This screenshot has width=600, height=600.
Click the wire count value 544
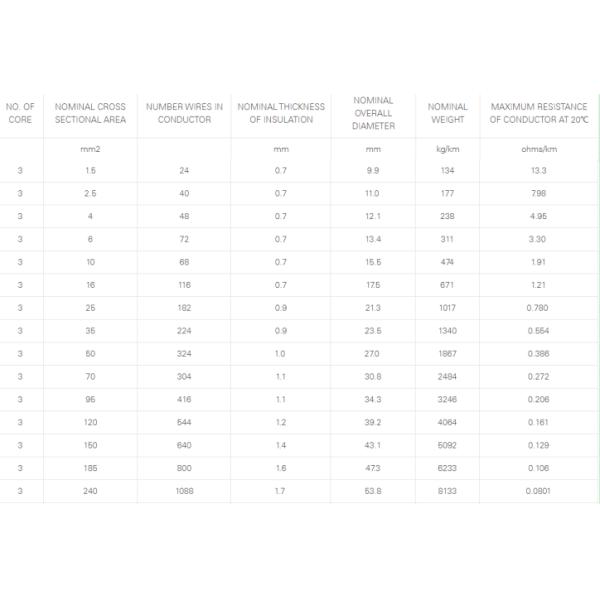(184, 422)
